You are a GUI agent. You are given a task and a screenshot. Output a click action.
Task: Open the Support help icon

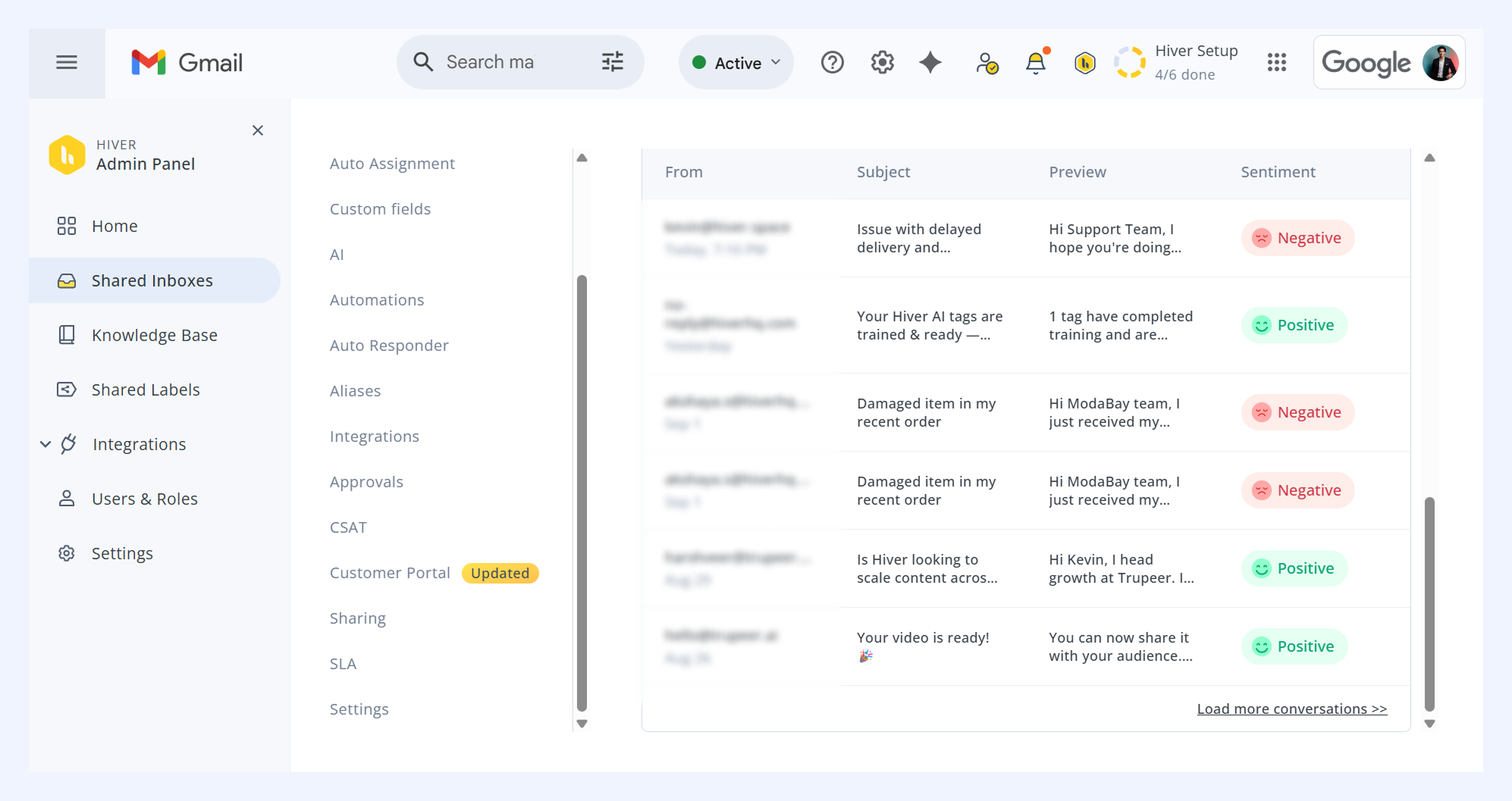(833, 63)
